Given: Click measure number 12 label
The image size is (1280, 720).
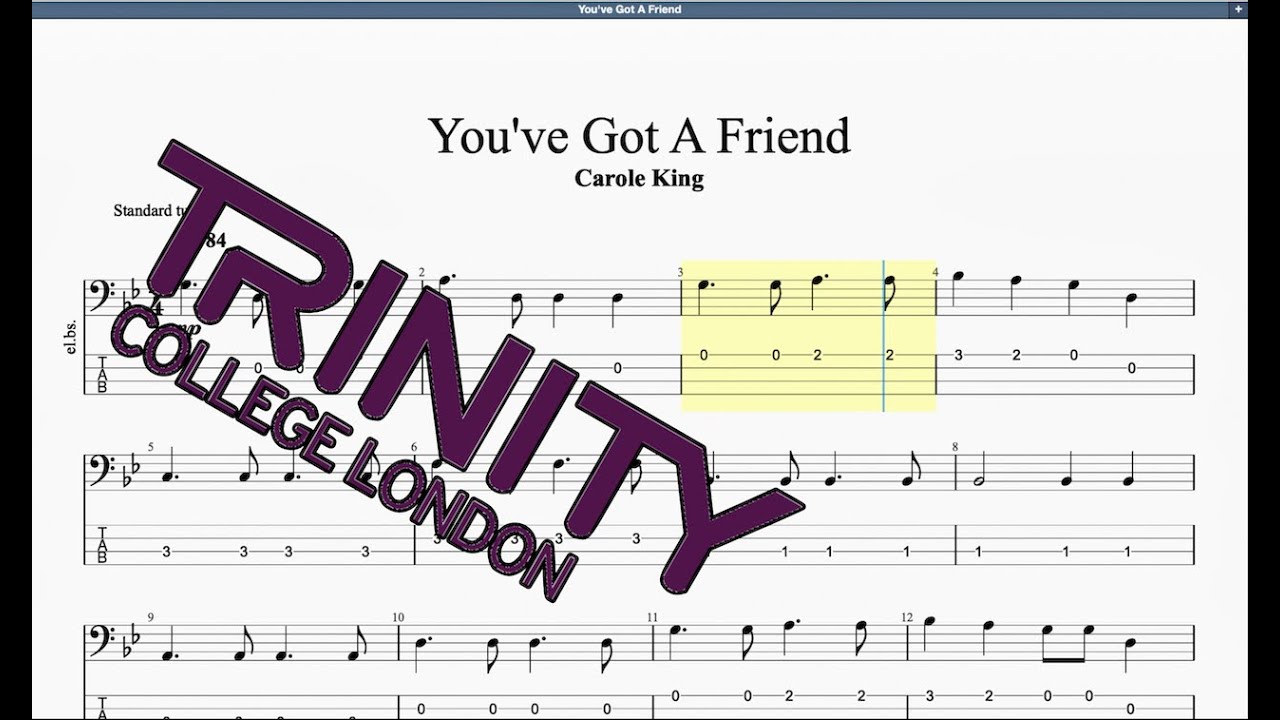Looking at the screenshot, I should pos(906,617).
